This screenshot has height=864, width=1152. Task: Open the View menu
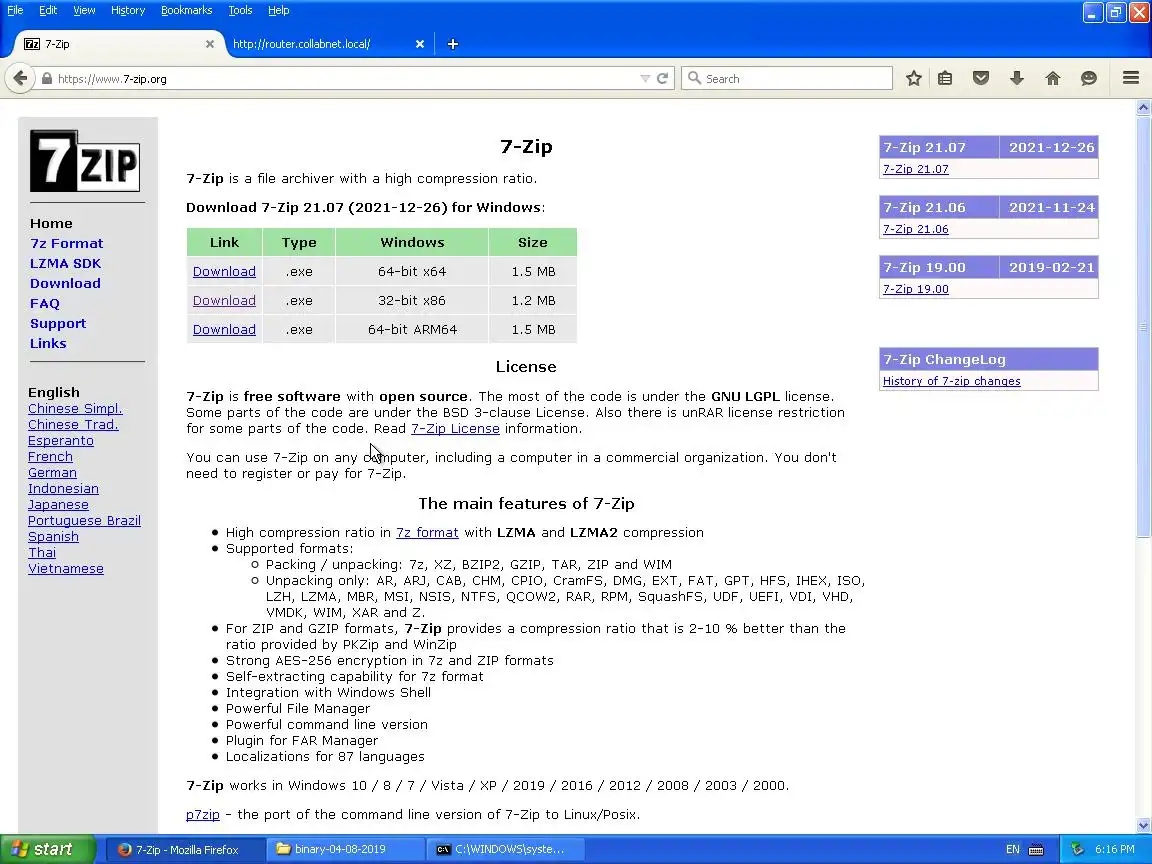coord(84,10)
